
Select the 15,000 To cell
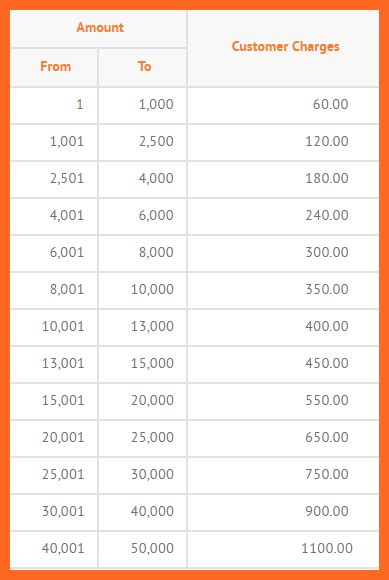tap(142, 364)
